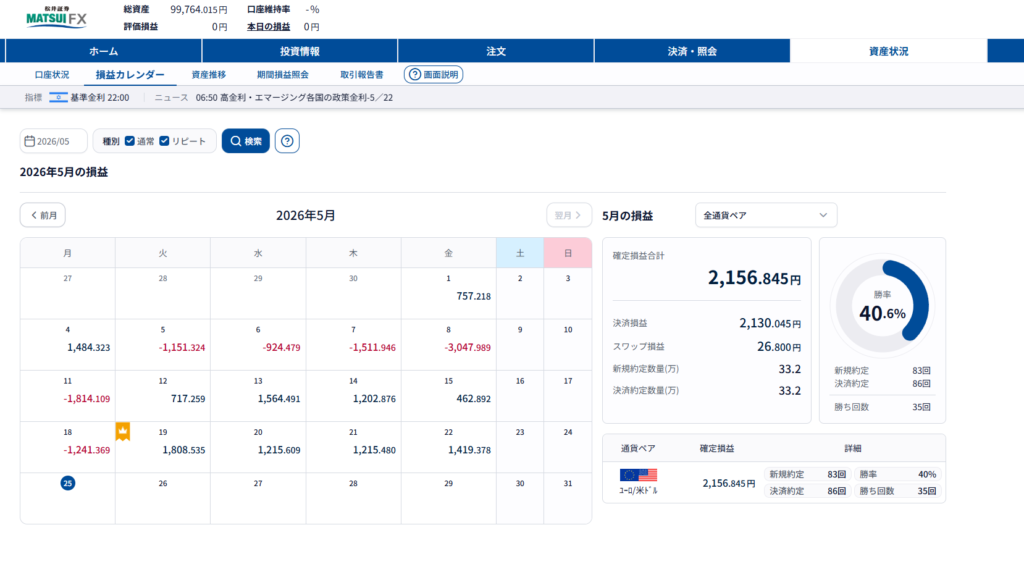Screen dimensions: 1024x580
Task: Go to next month with 翌月
Action: coord(569,216)
